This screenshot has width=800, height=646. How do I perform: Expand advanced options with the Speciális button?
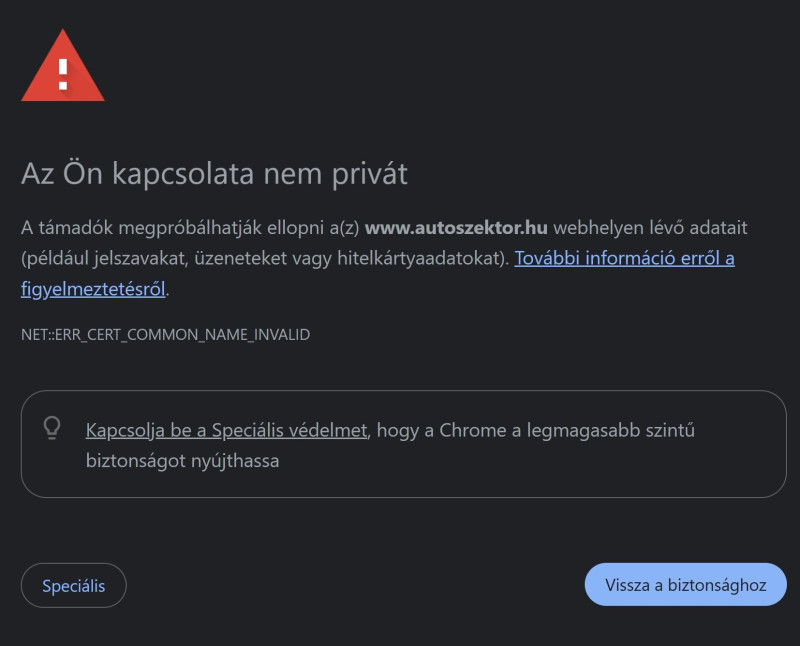coord(73,585)
